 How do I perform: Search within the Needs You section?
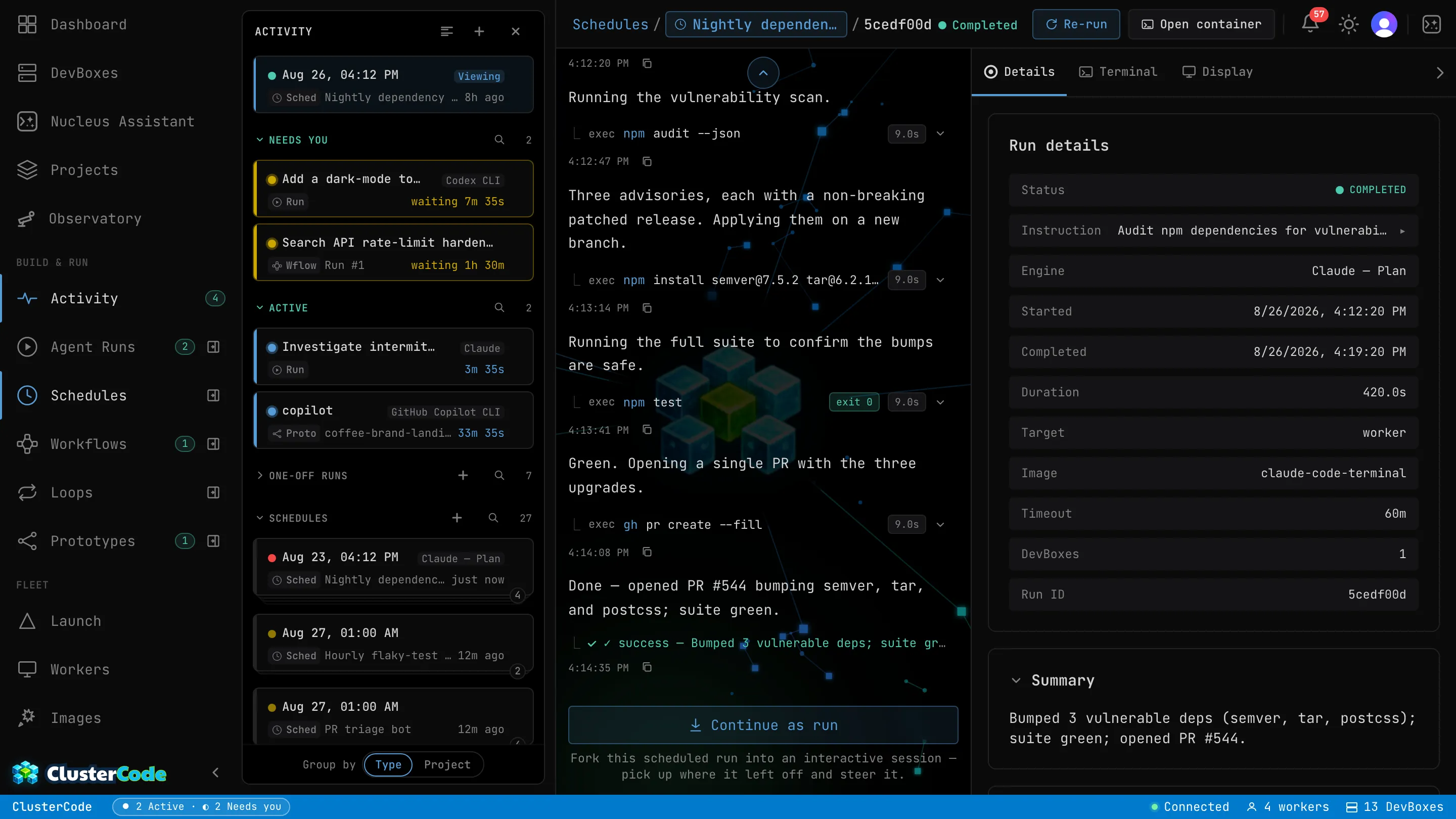(x=499, y=140)
